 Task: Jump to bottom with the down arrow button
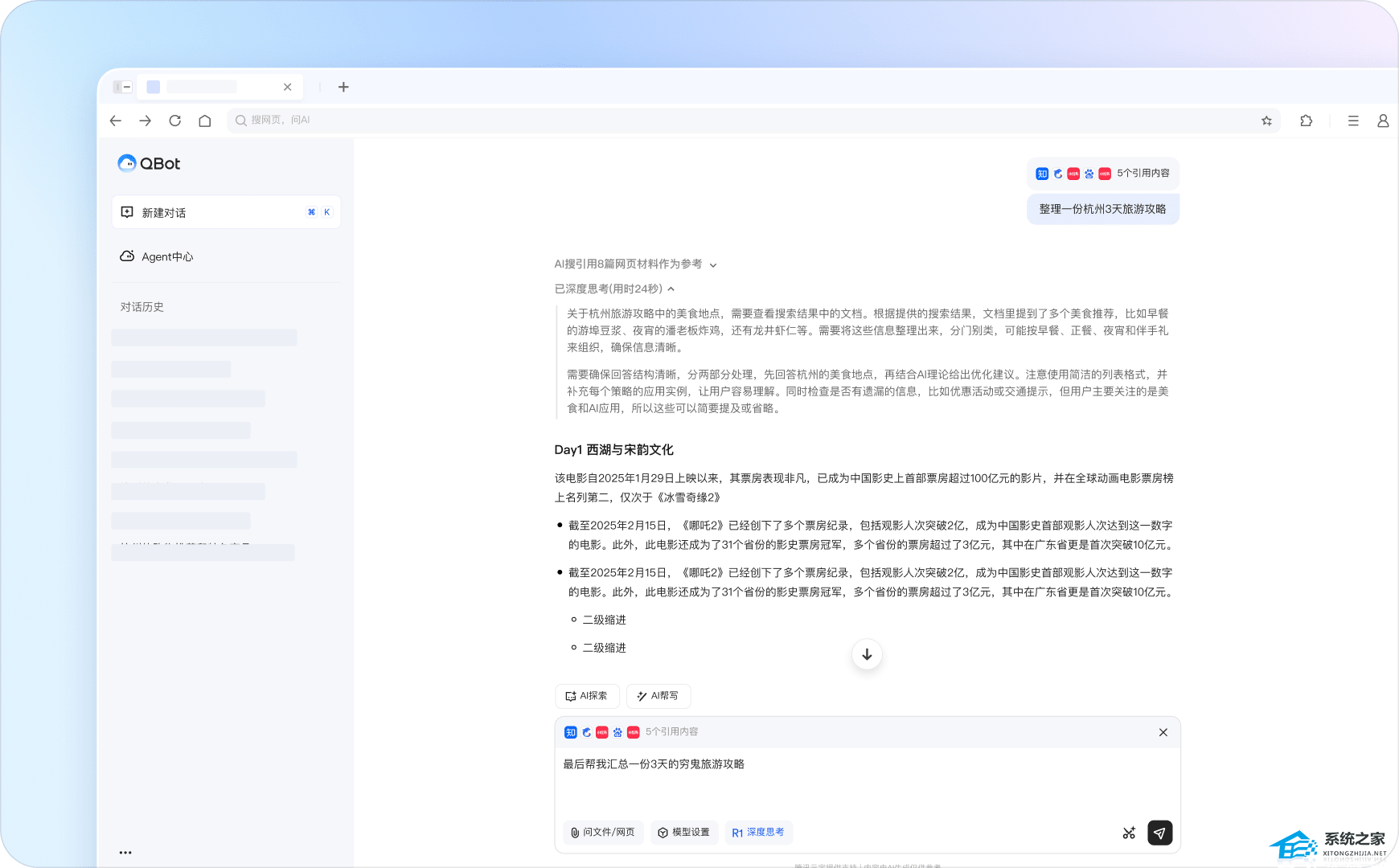(x=867, y=654)
